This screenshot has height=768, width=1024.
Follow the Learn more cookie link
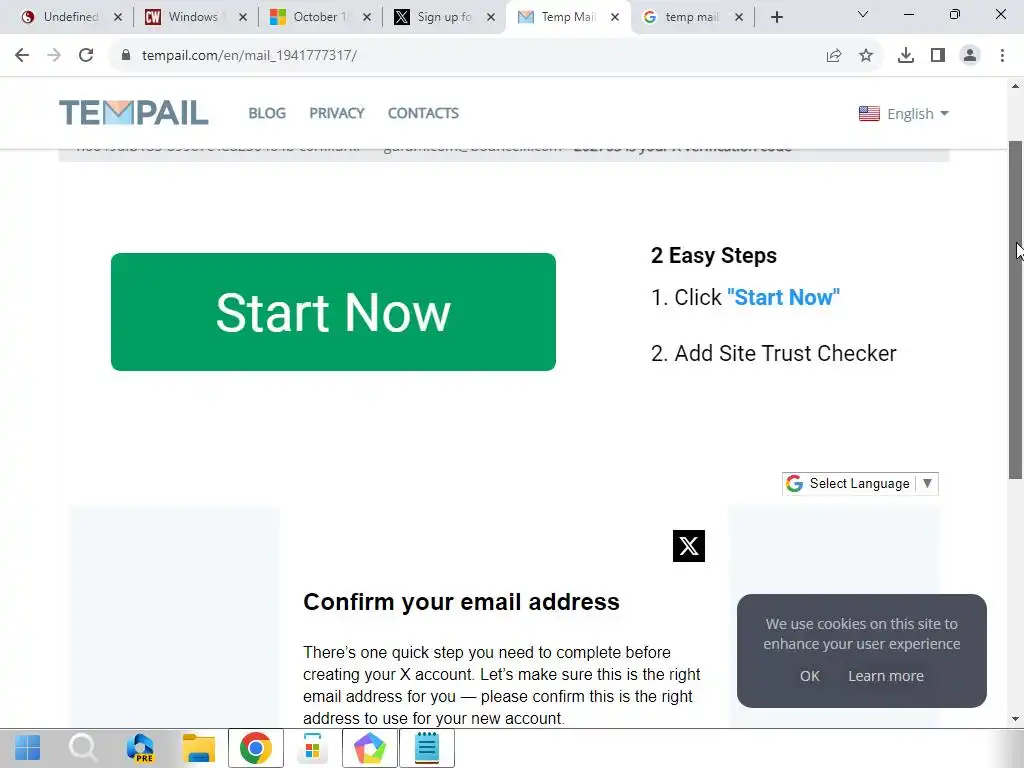(886, 676)
